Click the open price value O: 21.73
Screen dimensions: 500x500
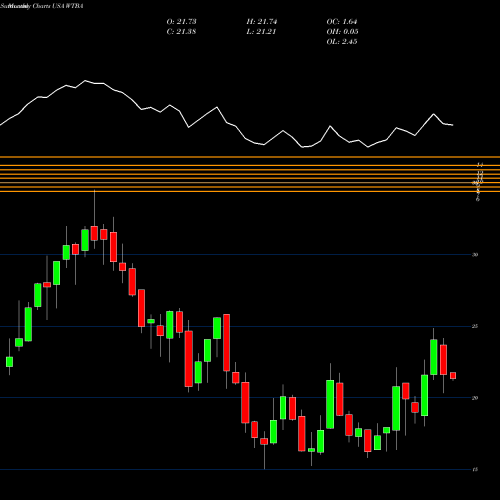181,22
